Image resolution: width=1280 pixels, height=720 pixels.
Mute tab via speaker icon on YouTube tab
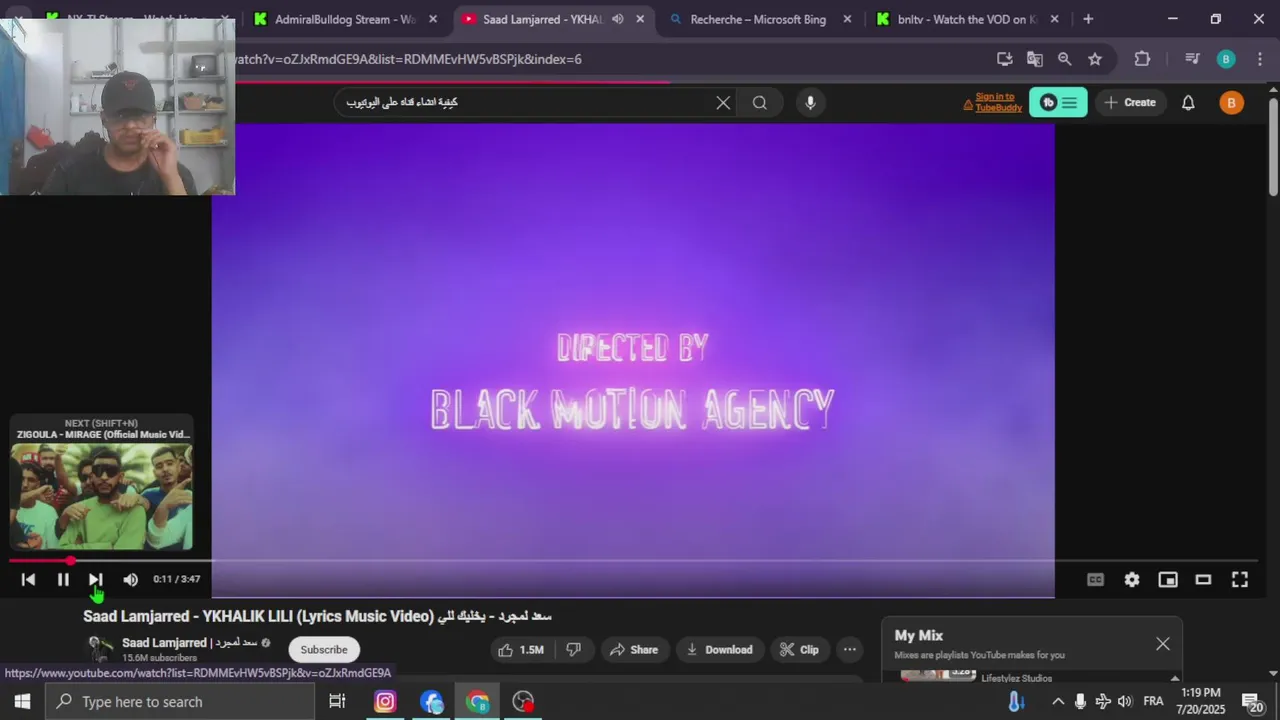(x=617, y=19)
